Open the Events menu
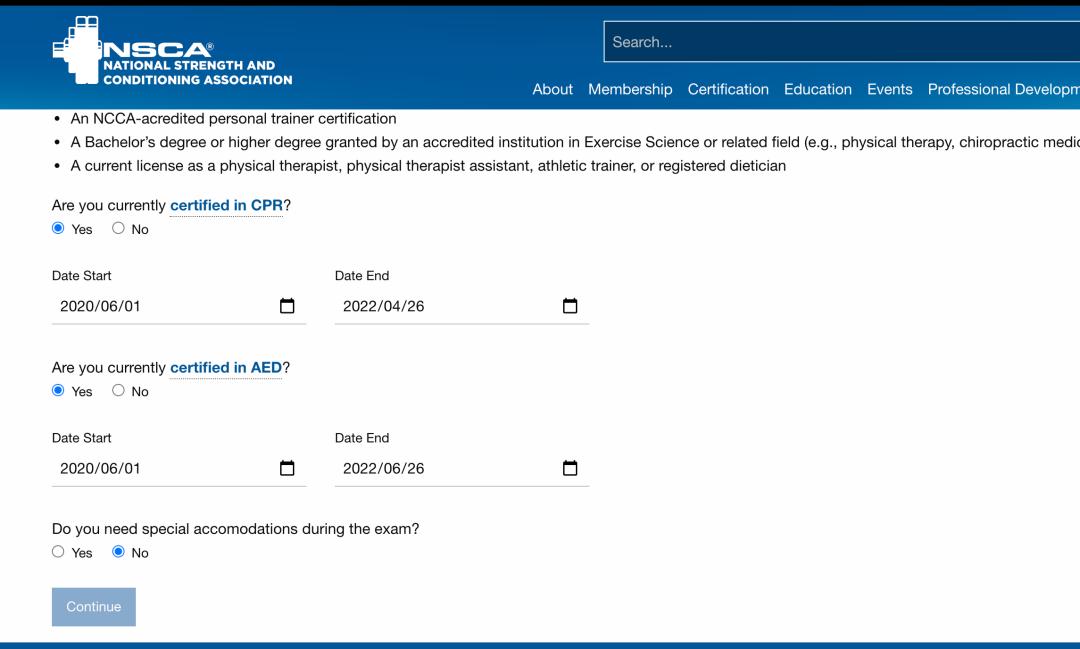The image size is (1080, 649). click(889, 89)
